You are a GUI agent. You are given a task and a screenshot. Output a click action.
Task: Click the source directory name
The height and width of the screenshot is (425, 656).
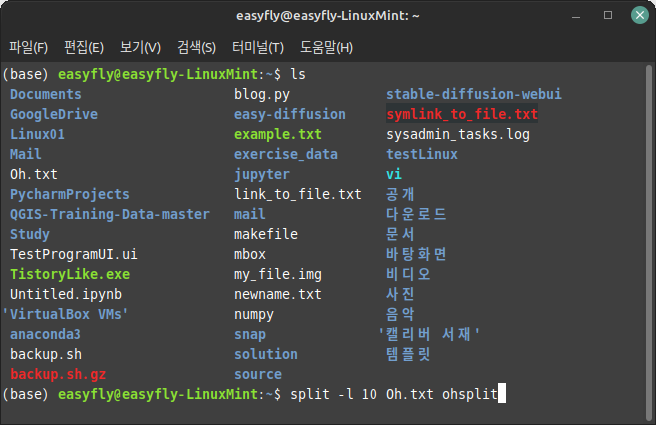coord(258,374)
